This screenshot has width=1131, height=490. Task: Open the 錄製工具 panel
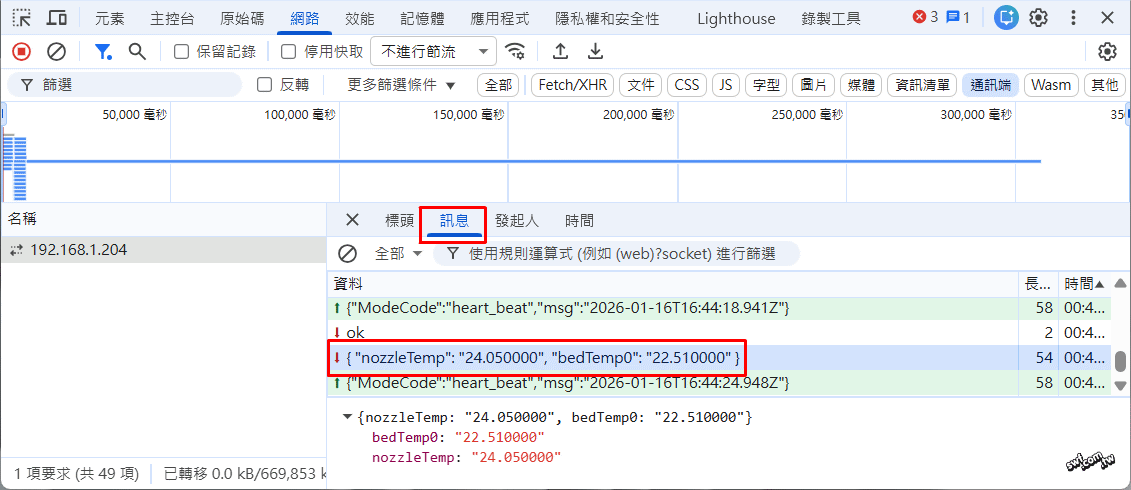point(831,18)
